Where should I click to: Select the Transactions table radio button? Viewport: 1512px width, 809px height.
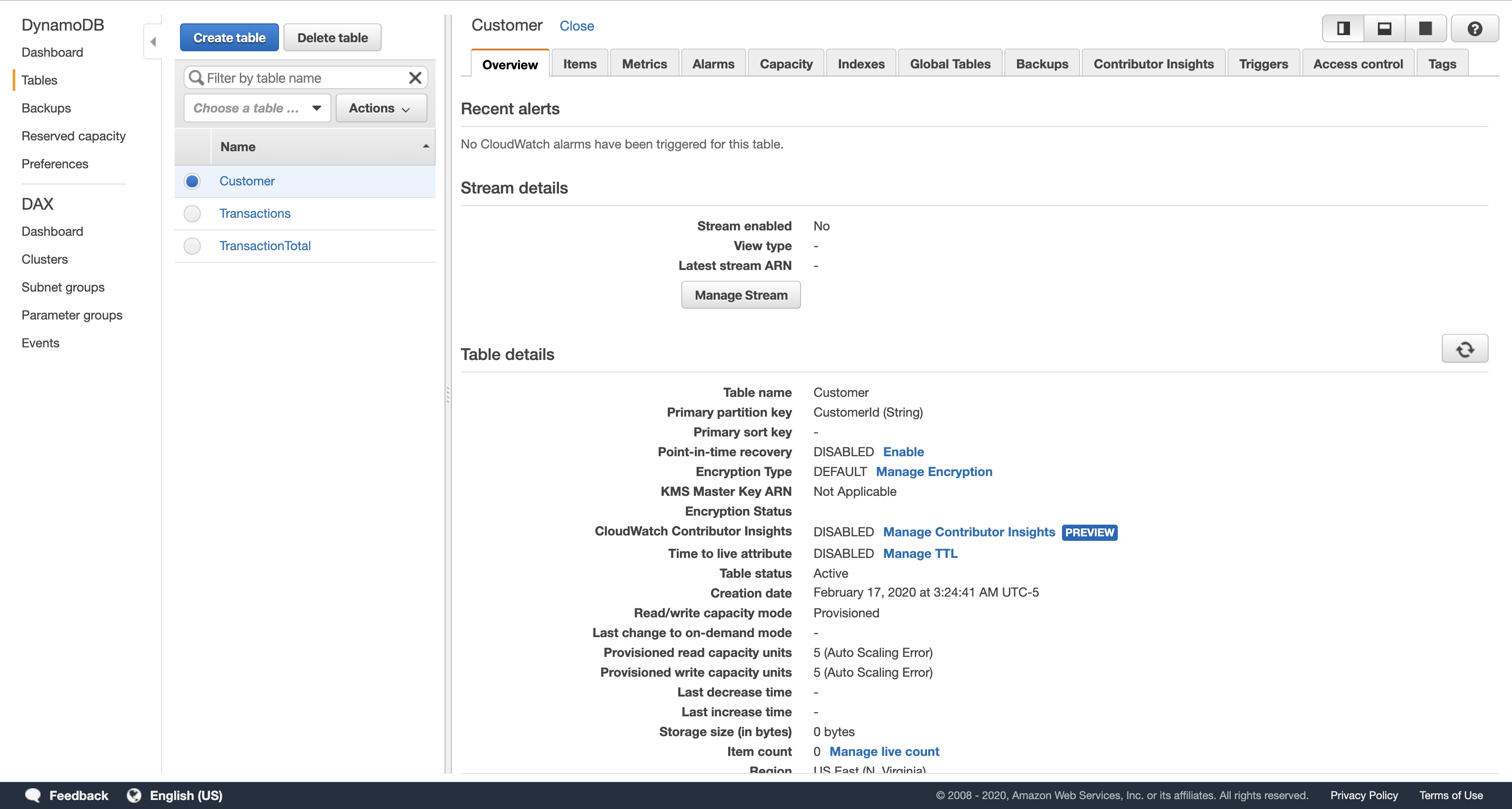pos(192,214)
